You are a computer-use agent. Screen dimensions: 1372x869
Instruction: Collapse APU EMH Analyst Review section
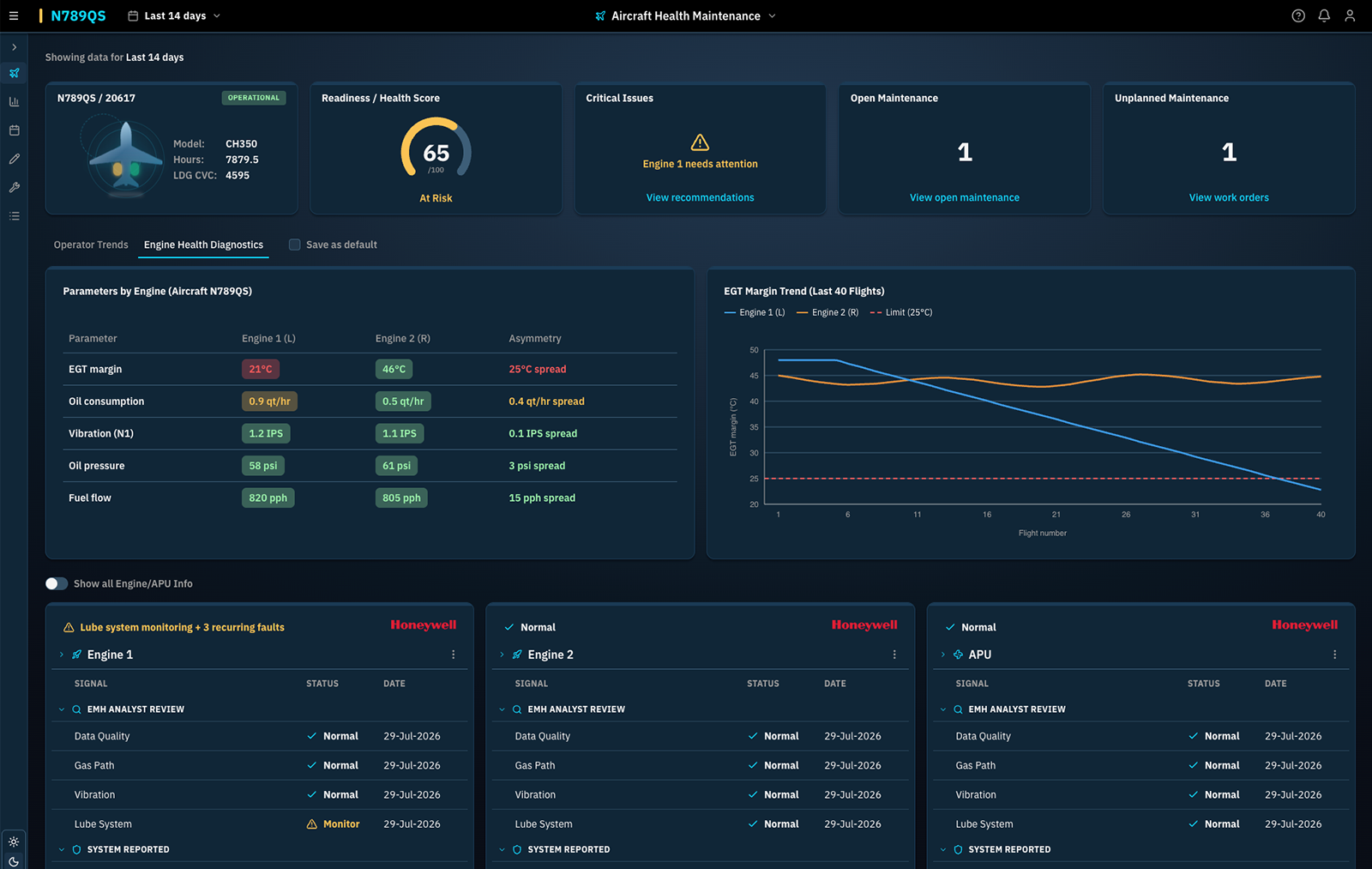942,709
